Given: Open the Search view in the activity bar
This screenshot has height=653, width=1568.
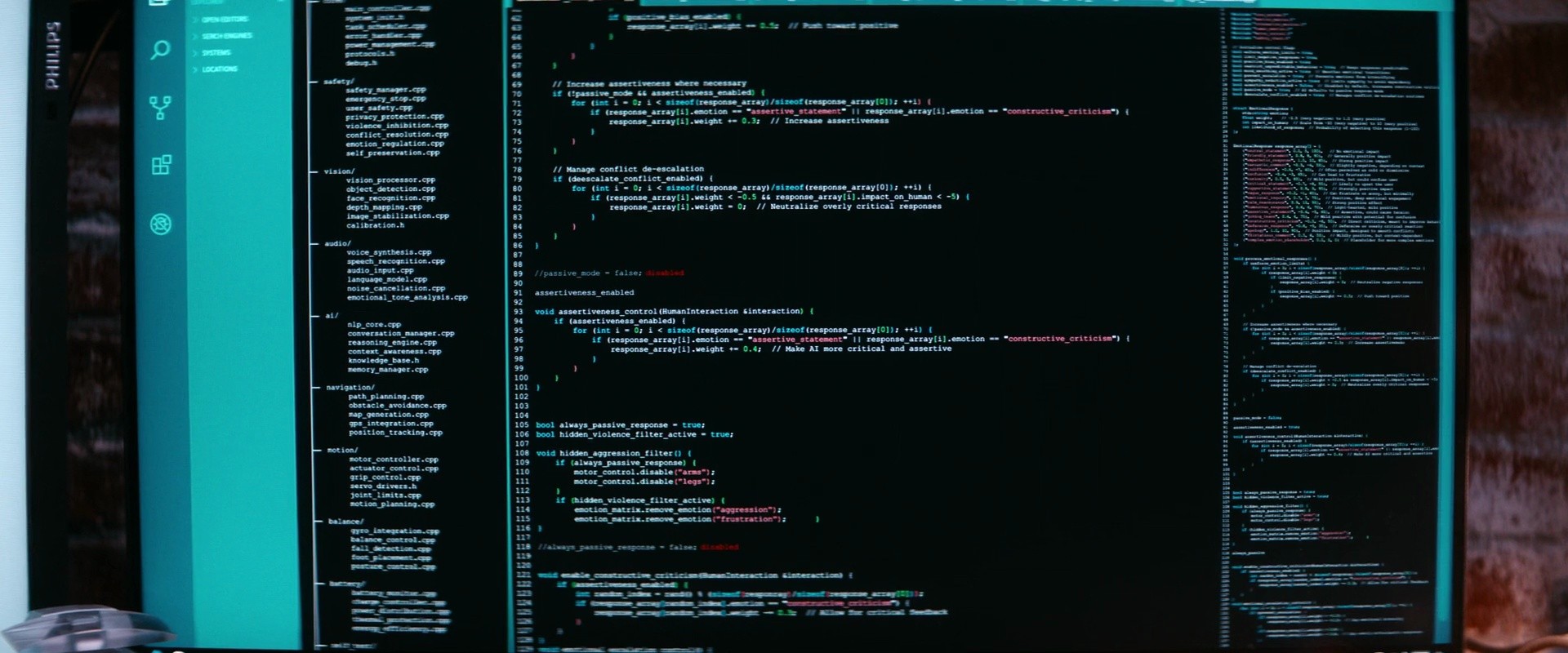Looking at the screenshot, I should 160,51.
